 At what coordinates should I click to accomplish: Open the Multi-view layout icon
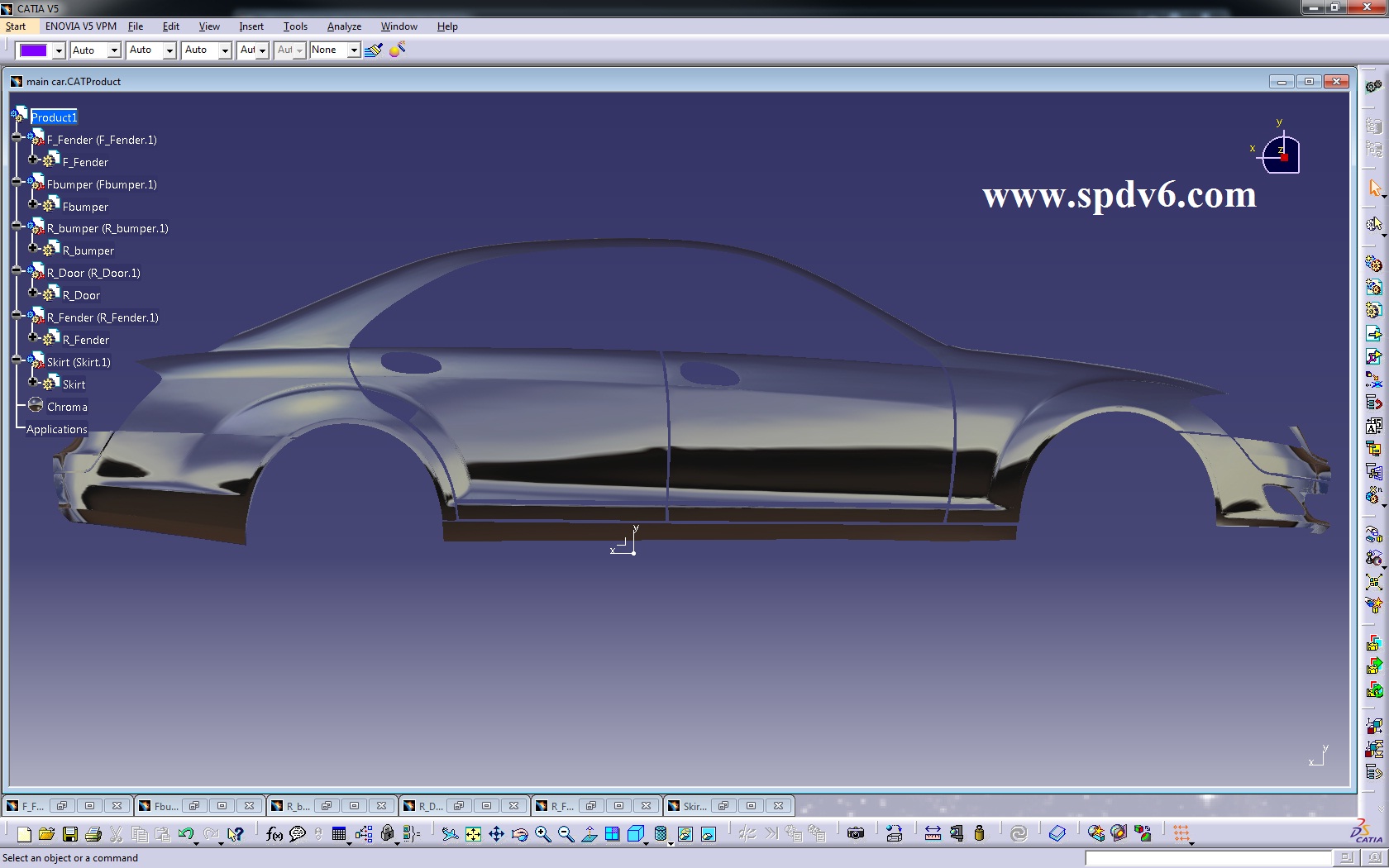(x=613, y=834)
